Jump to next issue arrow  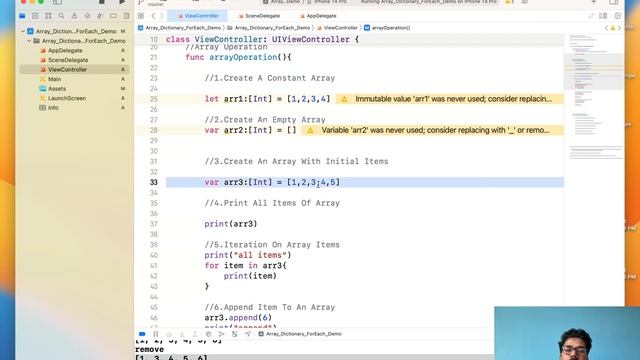pyautogui.click(x=619, y=28)
